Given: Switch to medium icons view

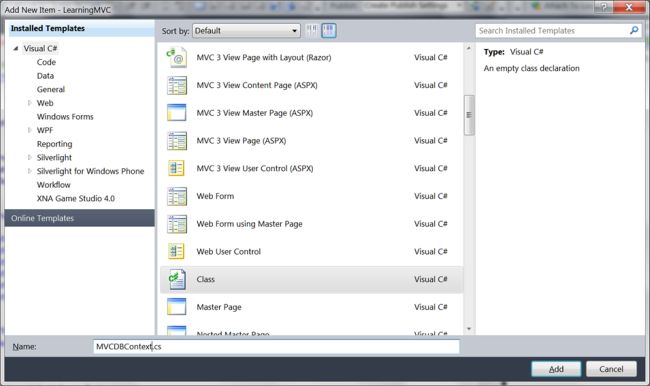Looking at the screenshot, I should 329,30.
